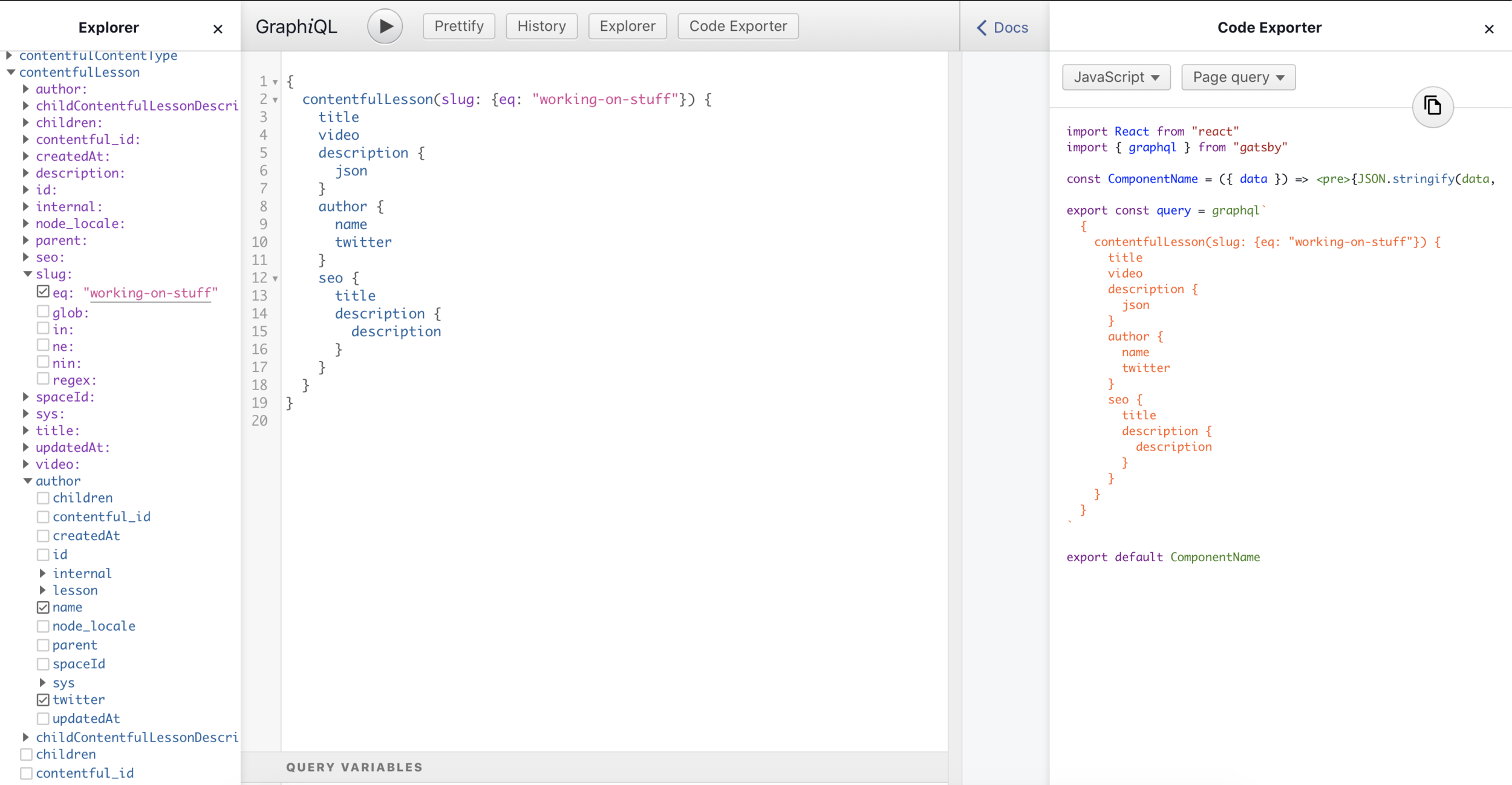Fold the seo block on line 12
The image size is (1512, 785).
click(x=275, y=279)
